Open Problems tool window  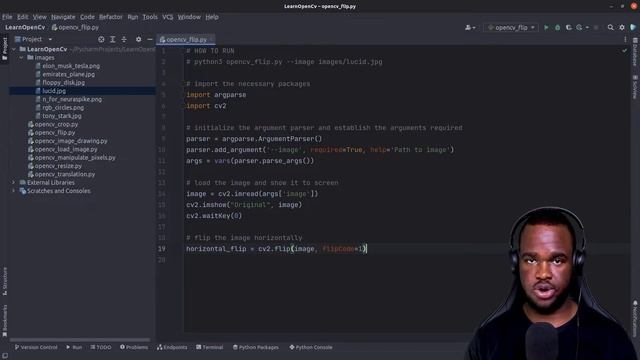(134, 347)
